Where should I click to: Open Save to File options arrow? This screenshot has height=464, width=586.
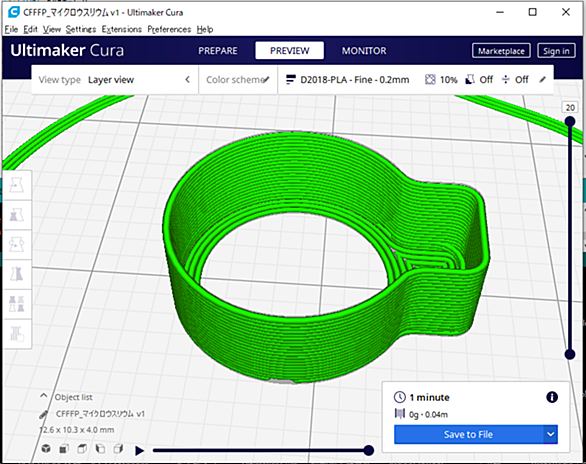(x=550, y=434)
